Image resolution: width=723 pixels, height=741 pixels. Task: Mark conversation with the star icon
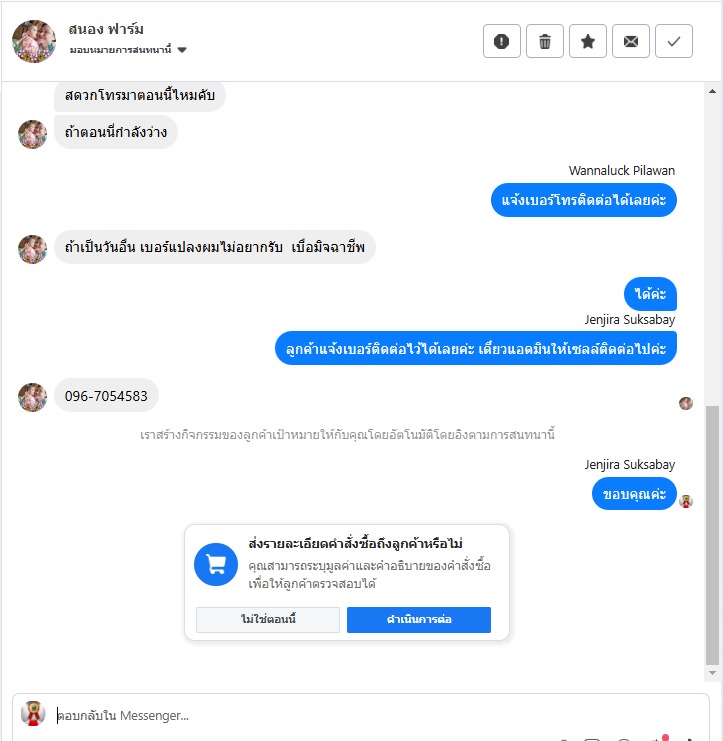click(587, 41)
